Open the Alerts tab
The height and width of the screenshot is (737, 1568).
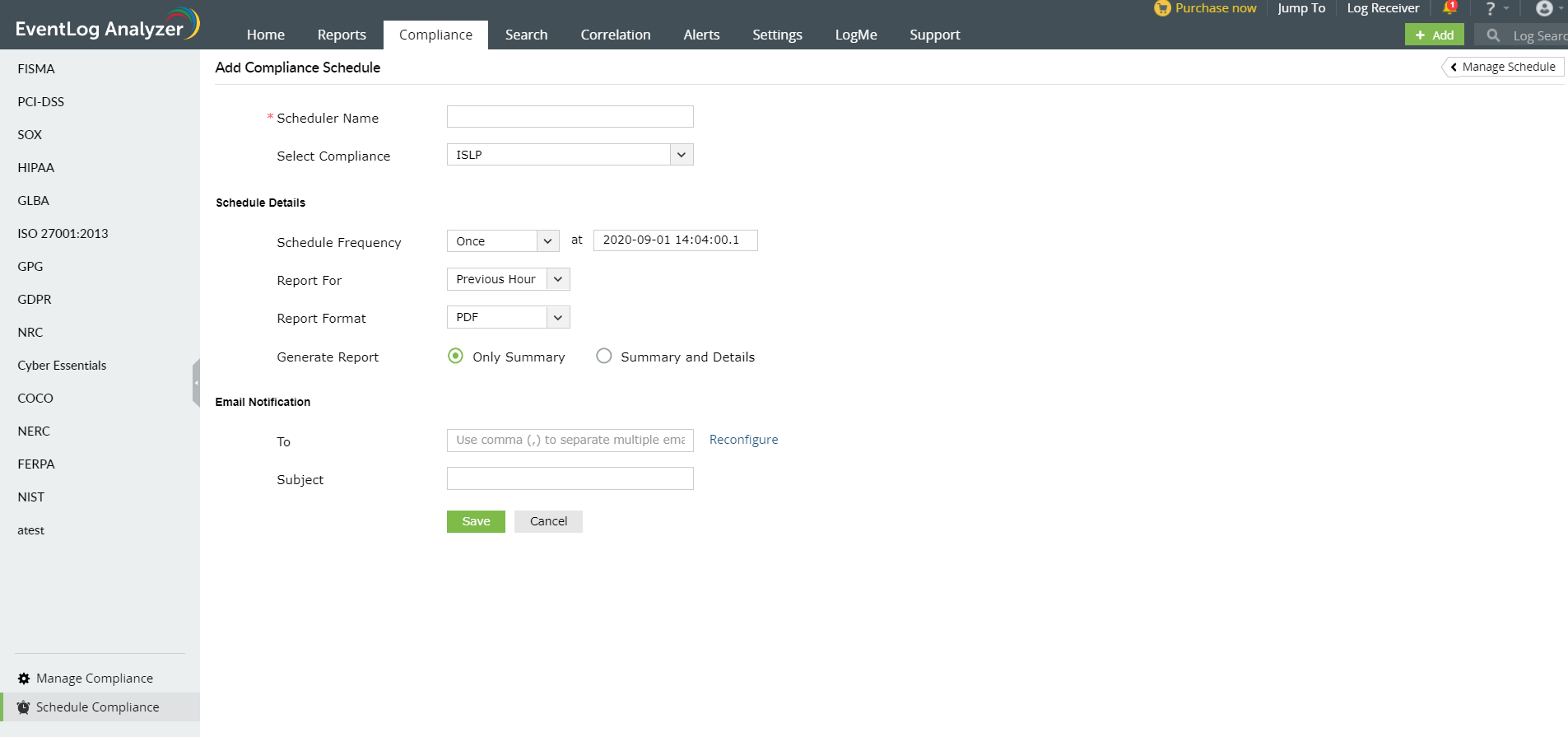click(701, 35)
